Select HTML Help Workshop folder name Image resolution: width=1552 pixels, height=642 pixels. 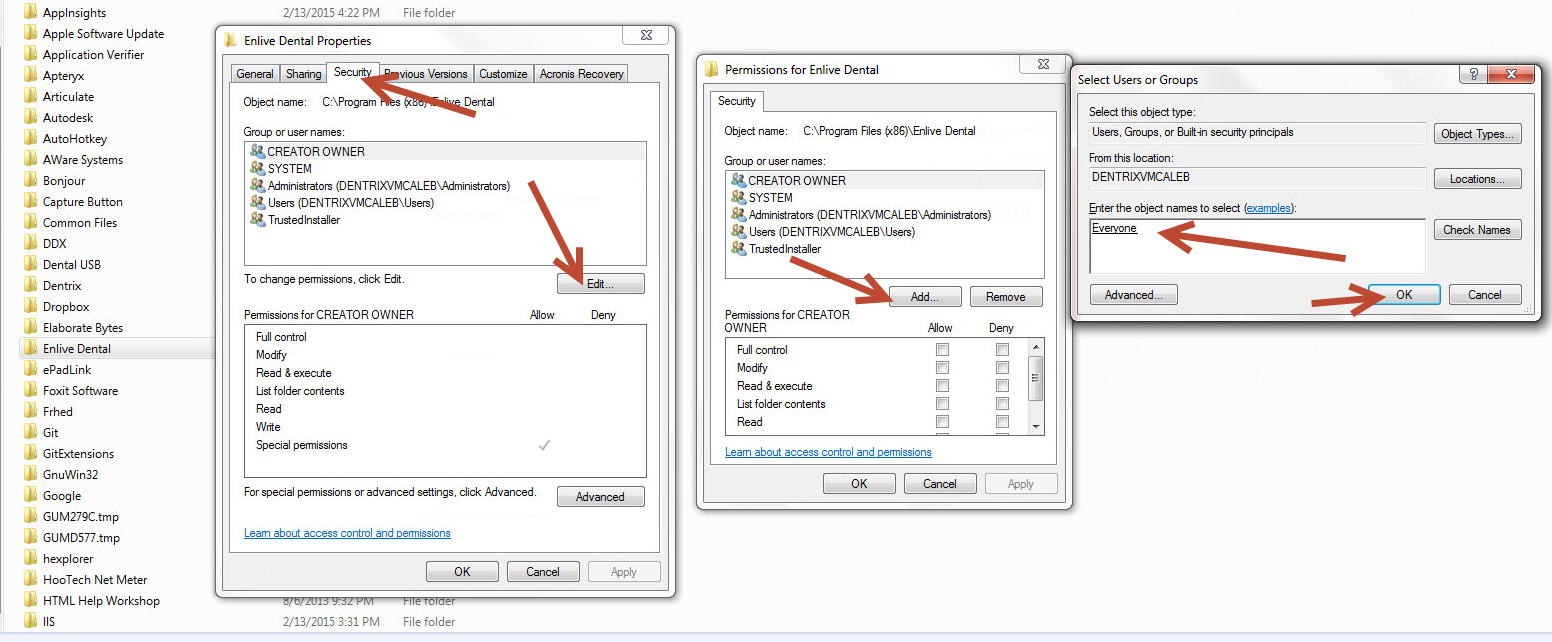pos(101,601)
